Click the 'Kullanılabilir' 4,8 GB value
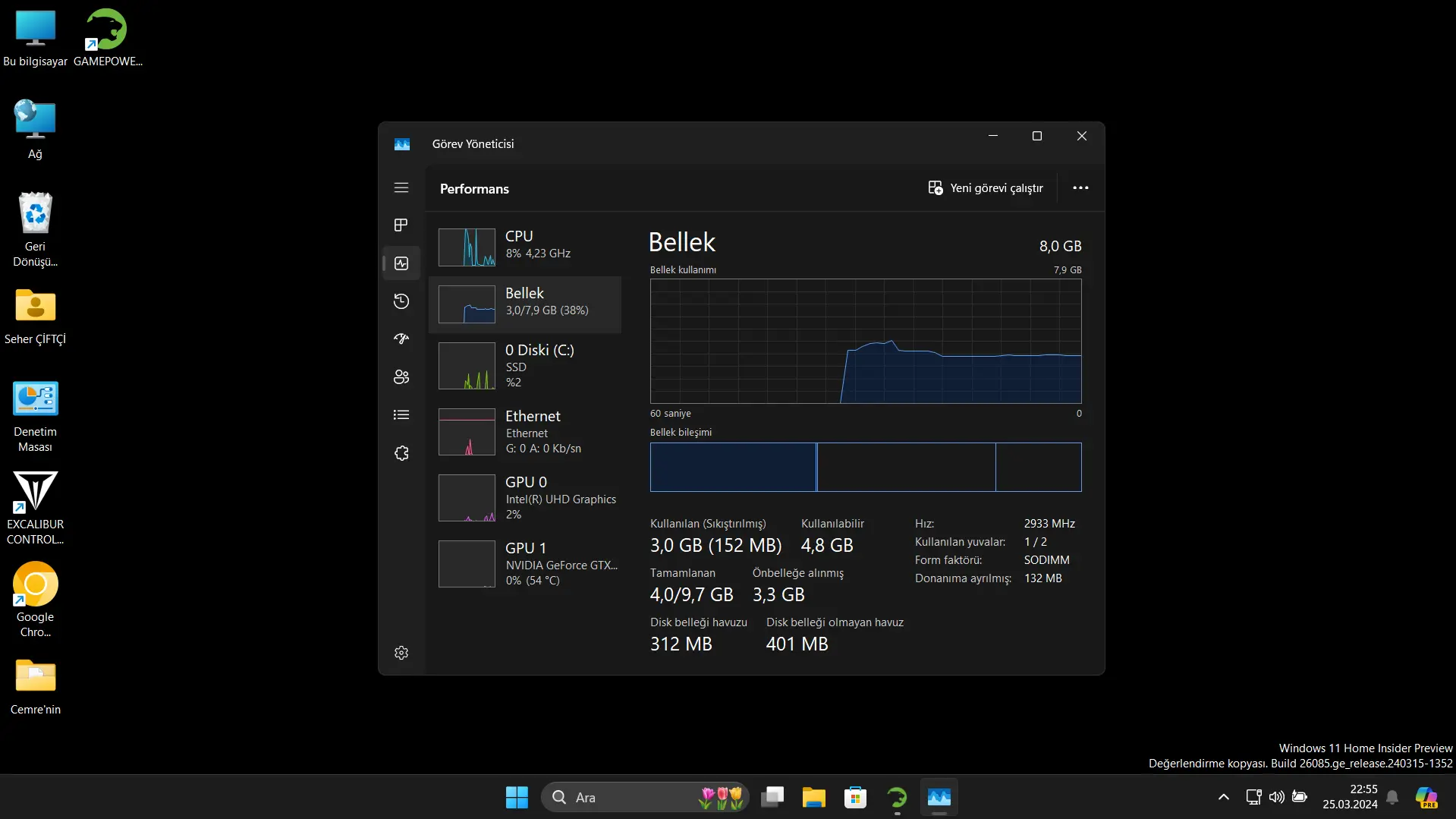Screen dimensions: 1456x819 click(x=827, y=545)
